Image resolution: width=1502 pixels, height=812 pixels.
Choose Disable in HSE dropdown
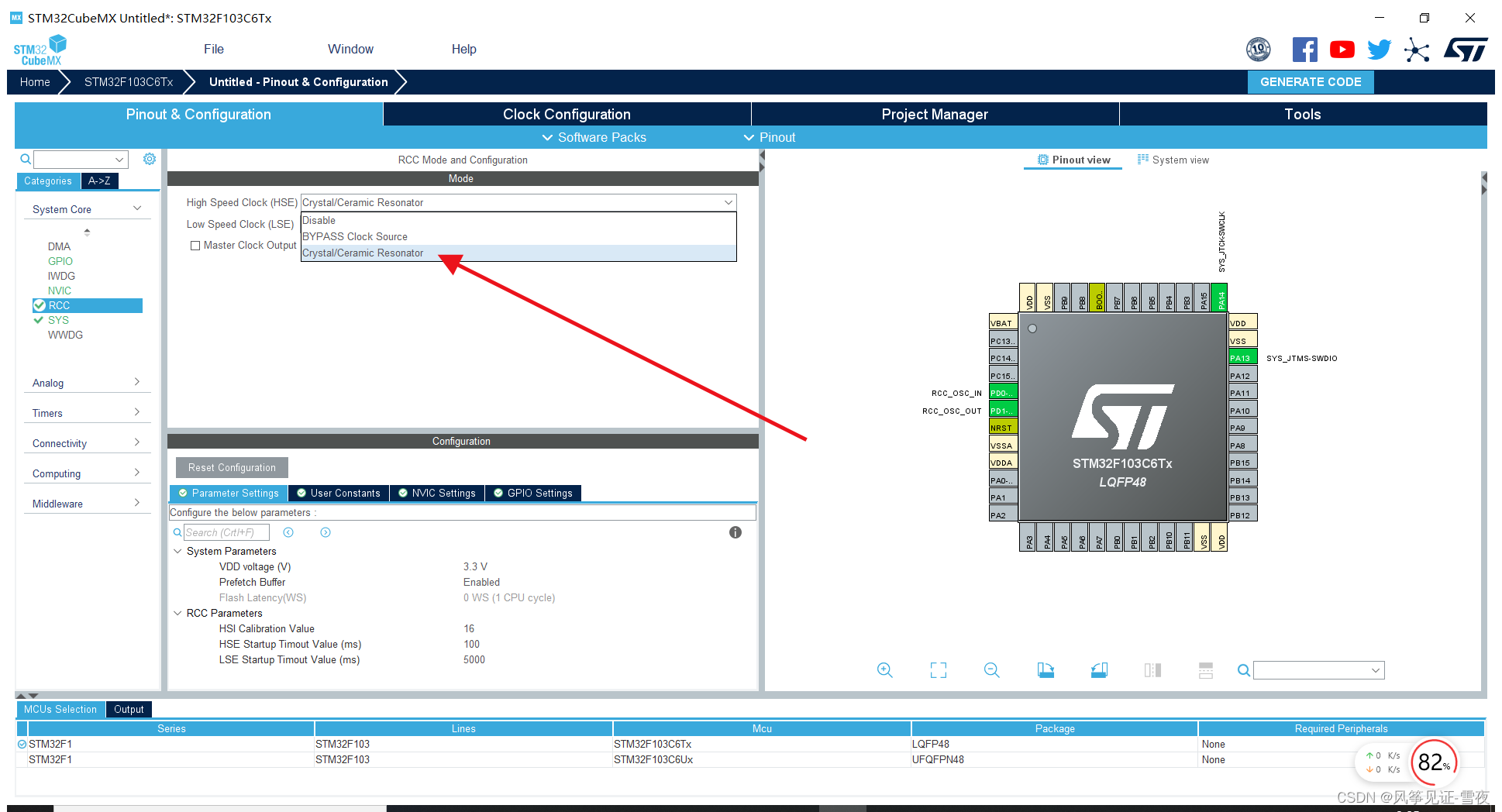pyautogui.click(x=518, y=220)
